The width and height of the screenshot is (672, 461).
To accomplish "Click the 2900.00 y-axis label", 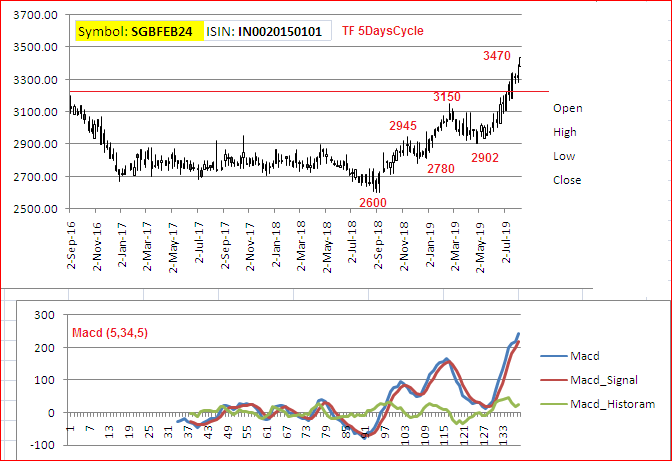I will (x=35, y=144).
